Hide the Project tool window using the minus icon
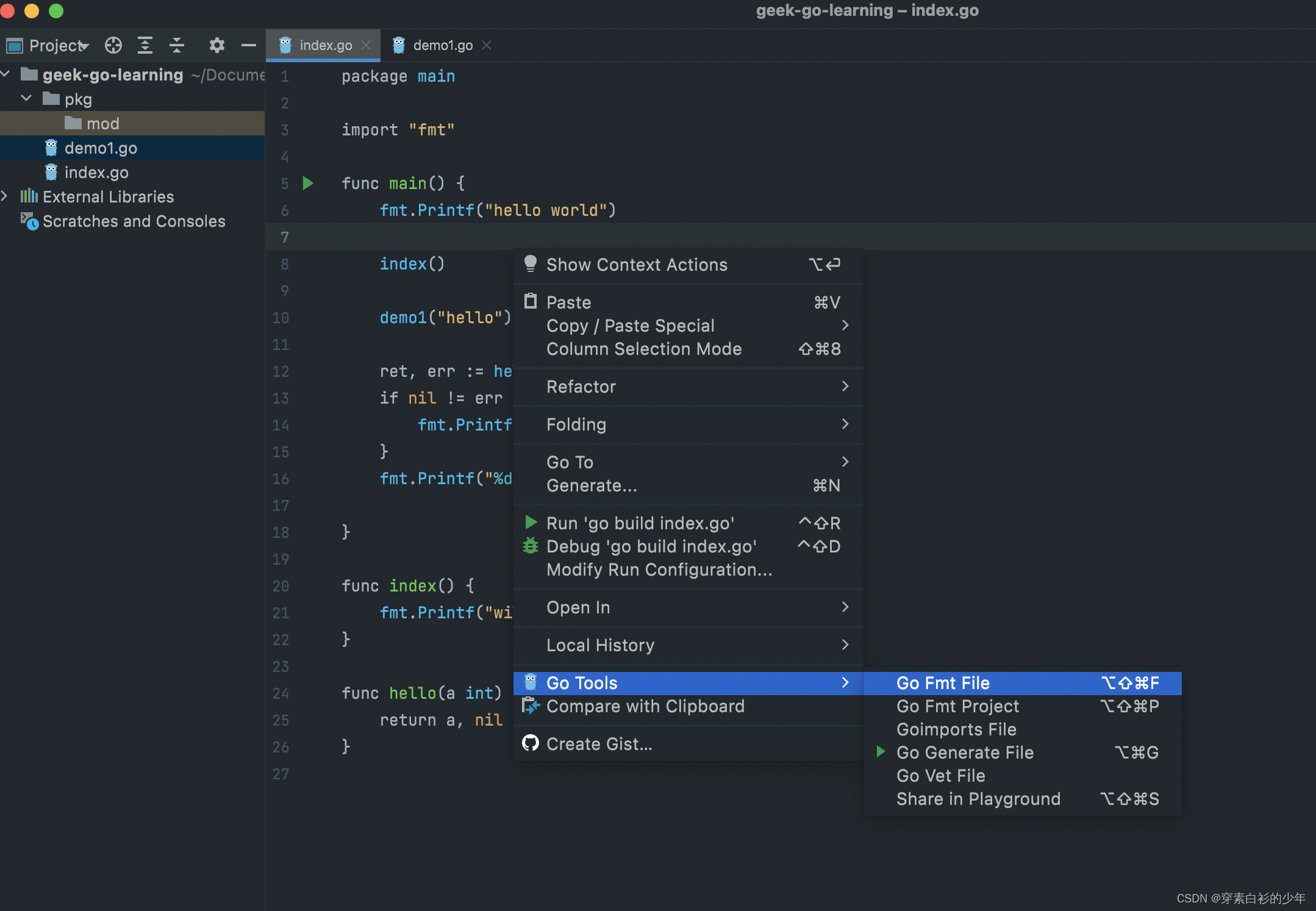The width and height of the screenshot is (1316, 911). click(x=248, y=45)
